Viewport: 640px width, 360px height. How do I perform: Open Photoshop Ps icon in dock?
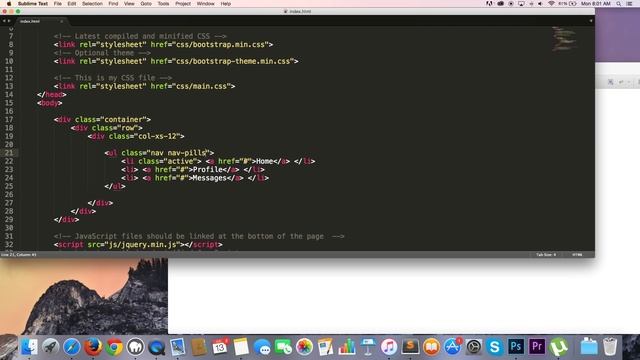tap(516, 347)
